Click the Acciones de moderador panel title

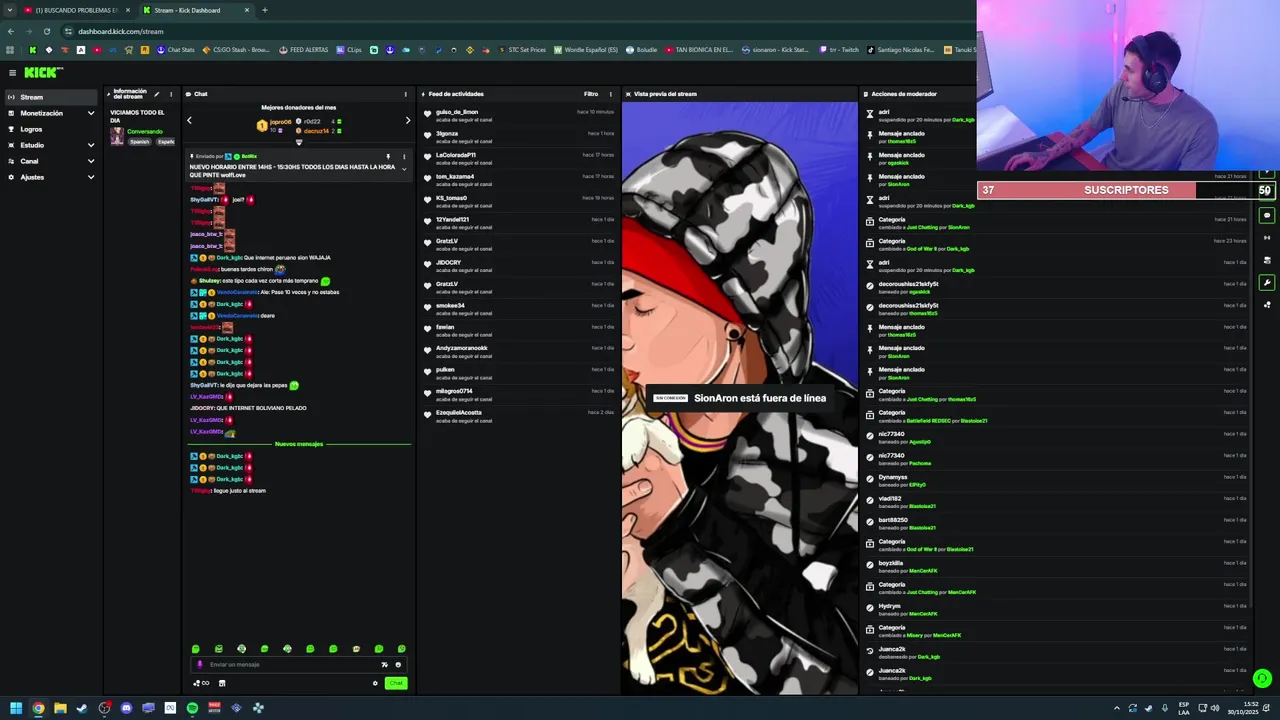(904, 94)
